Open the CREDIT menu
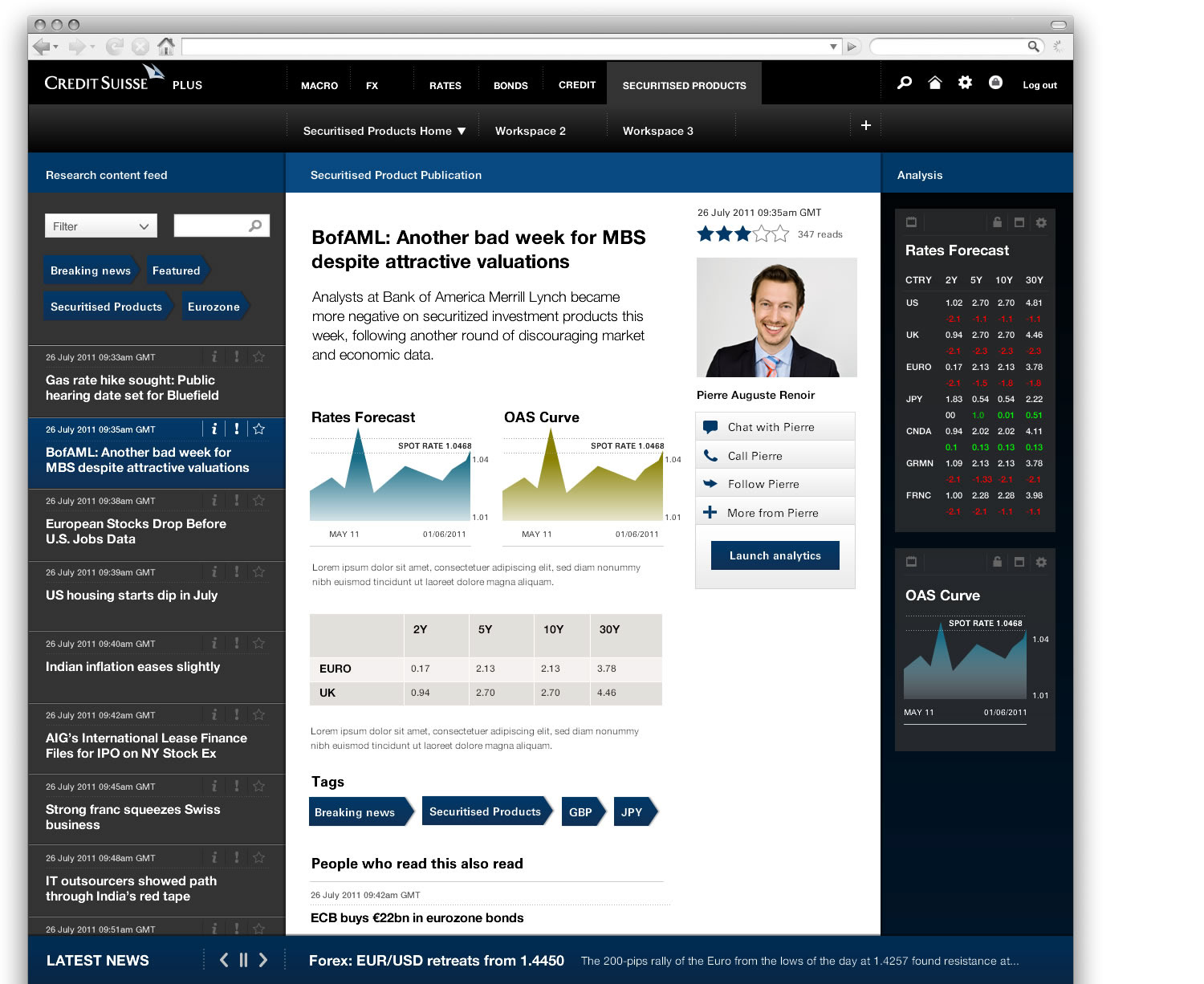 [x=577, y=84]
